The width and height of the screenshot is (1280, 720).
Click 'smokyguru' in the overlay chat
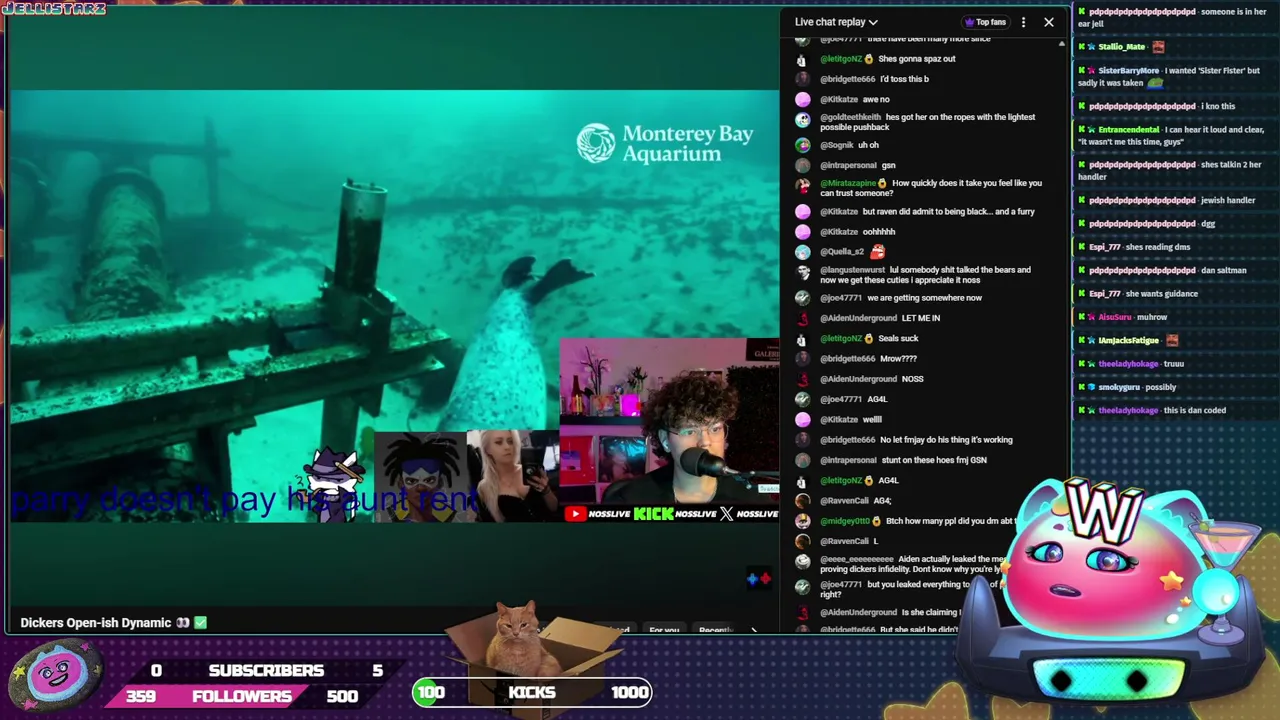(1118, 387)
